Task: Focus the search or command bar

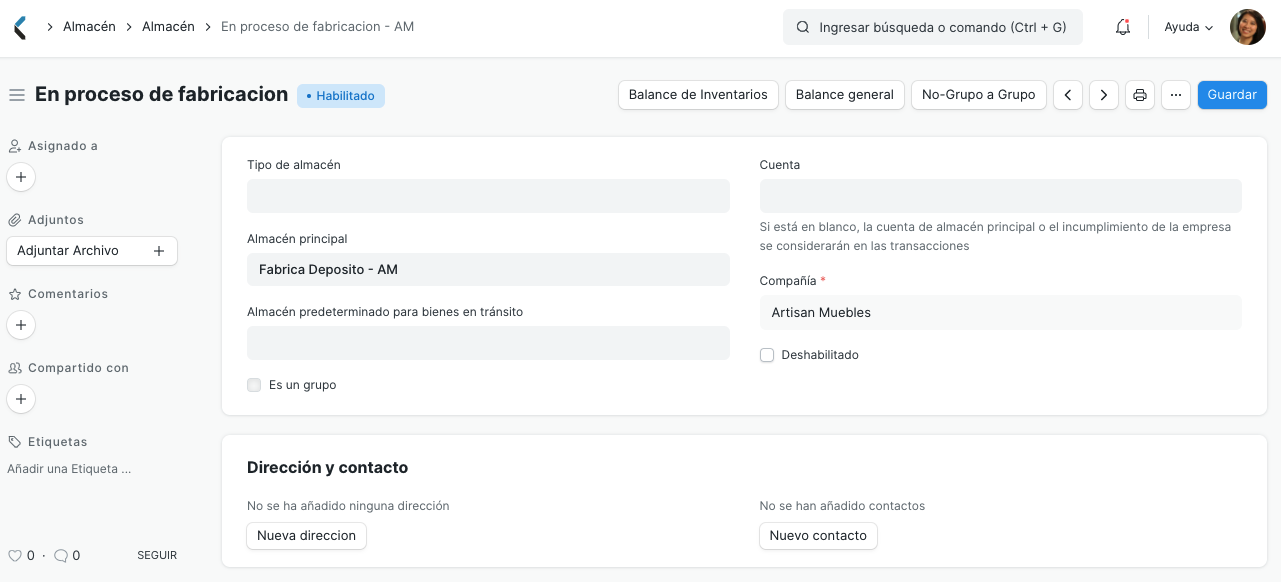Action: point(933,28)
